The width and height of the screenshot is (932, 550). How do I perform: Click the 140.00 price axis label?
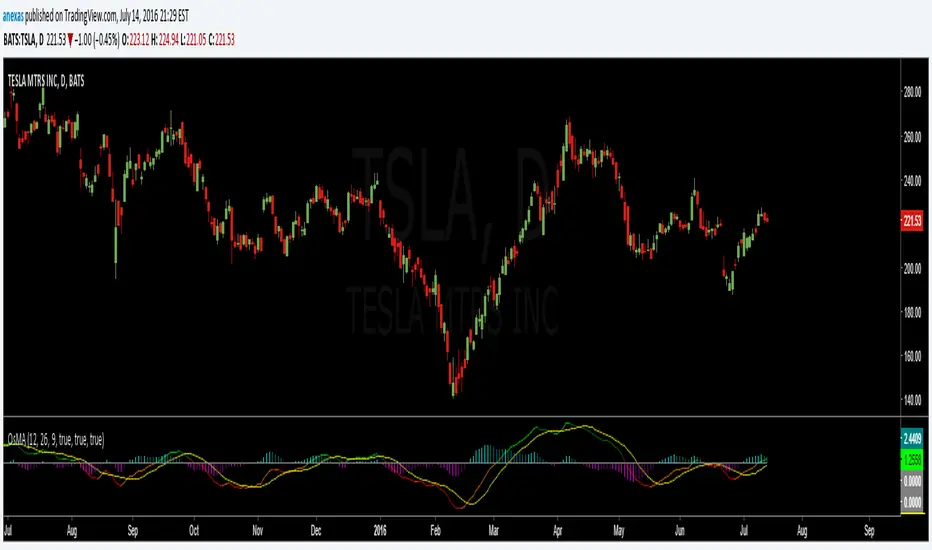coord(912,400)
